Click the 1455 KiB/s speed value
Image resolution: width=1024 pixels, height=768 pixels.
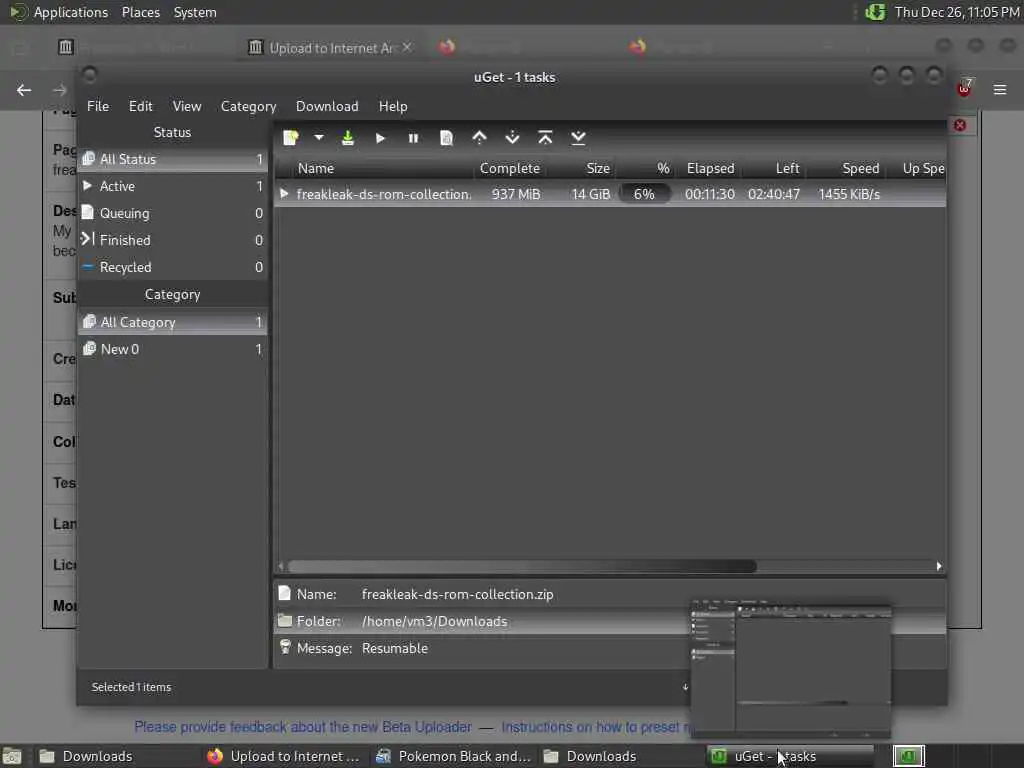tap(849, 194)
